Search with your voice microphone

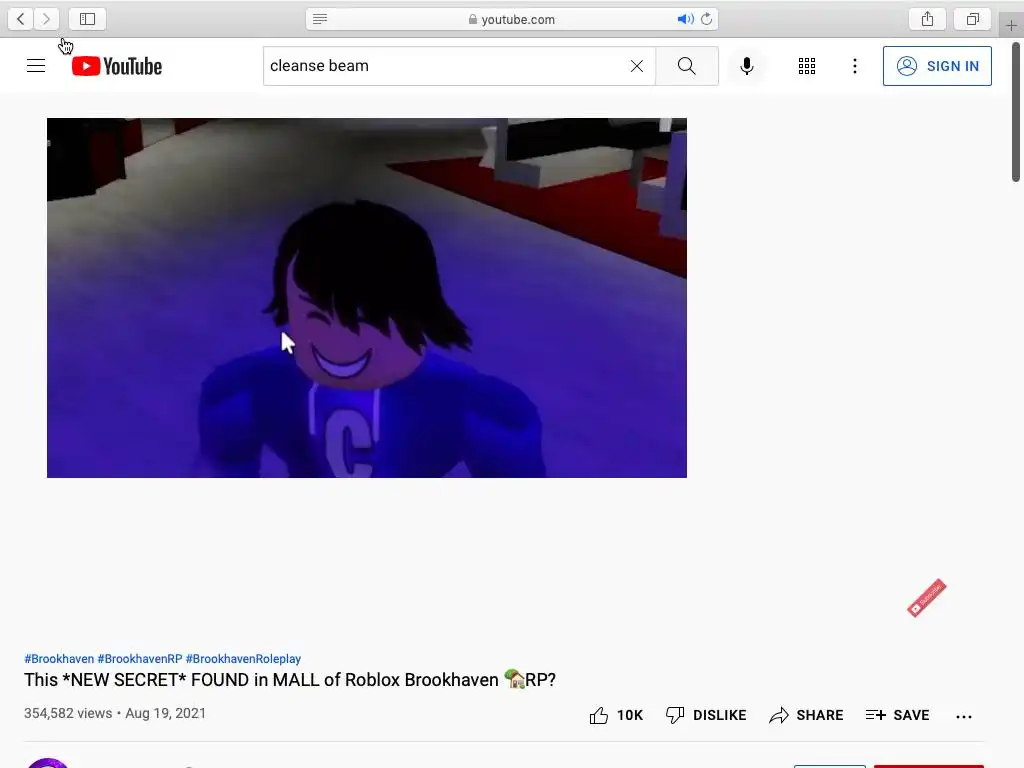click(x=746, y=66)
